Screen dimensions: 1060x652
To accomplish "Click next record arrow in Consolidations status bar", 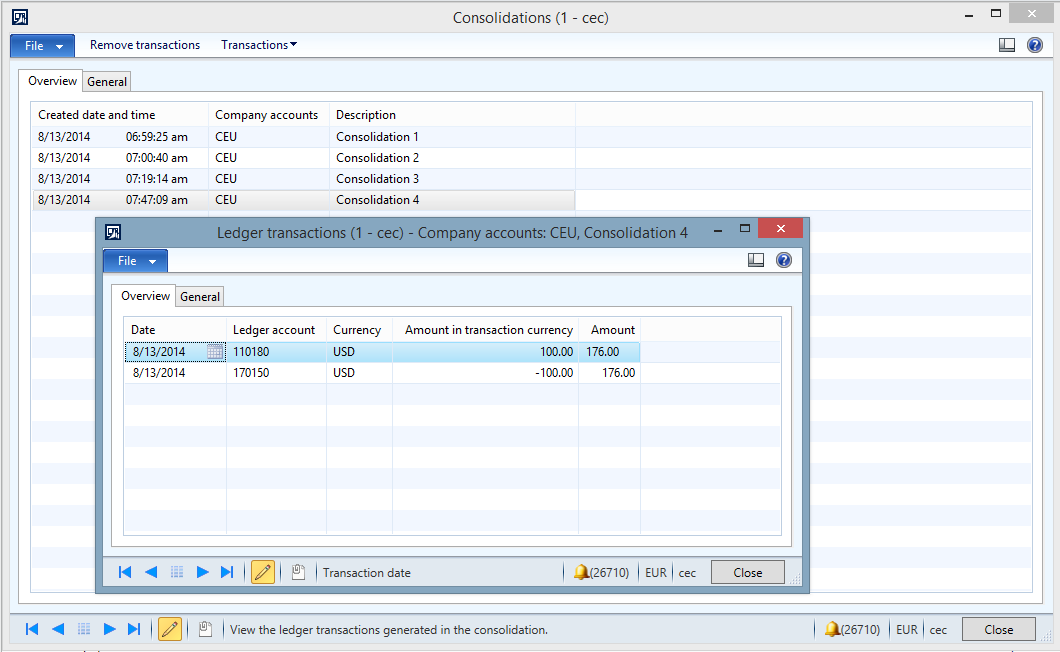I will pos(109,629).
